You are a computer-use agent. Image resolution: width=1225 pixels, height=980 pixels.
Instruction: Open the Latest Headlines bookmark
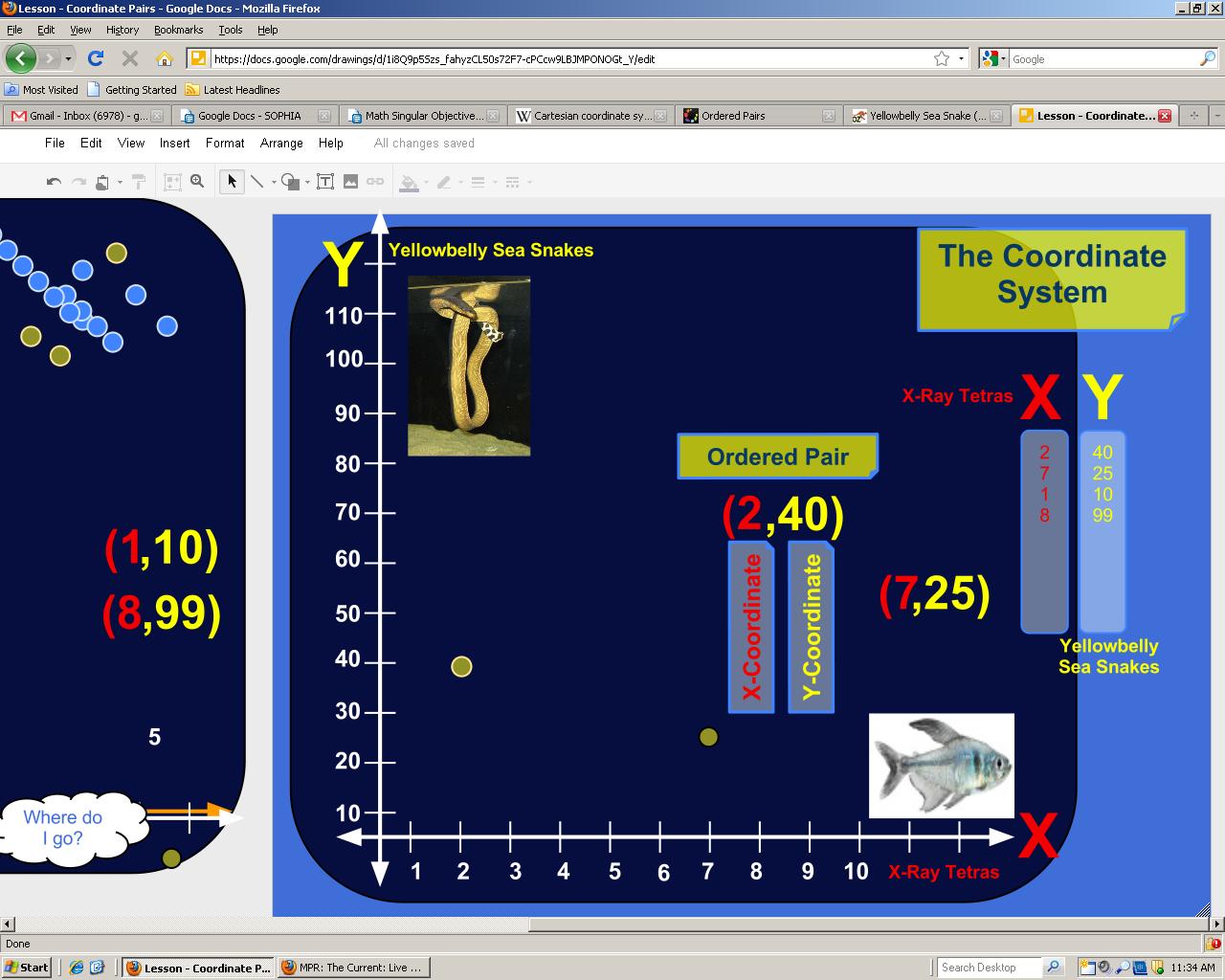tap(233, 90)
